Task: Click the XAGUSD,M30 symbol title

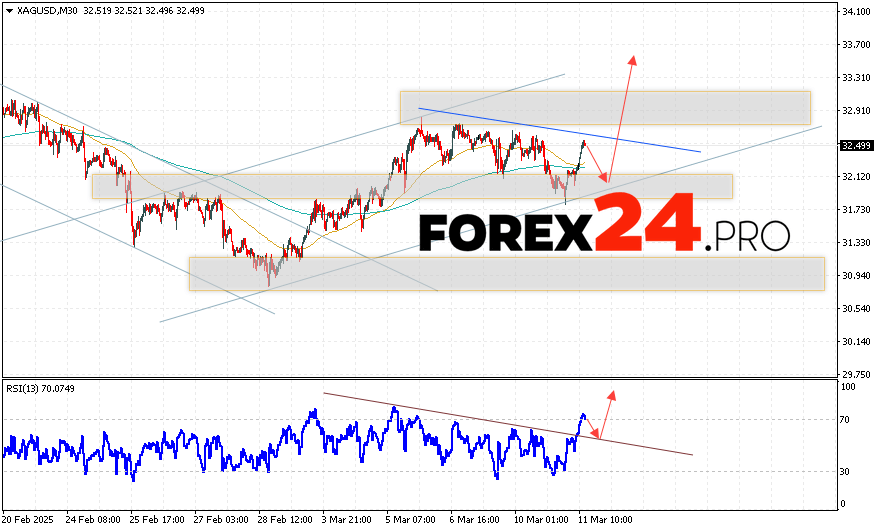Action: (46, 9)
